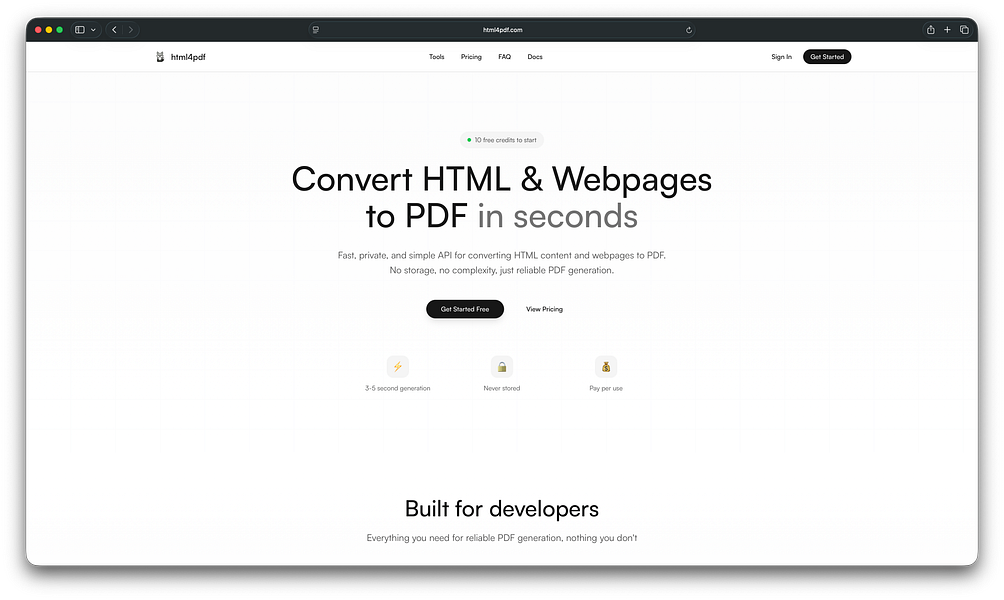This screenshot has height=600, width=1004.
Task: Click the padlock 'Never stored' icon
Action: [x=501, y=368]
